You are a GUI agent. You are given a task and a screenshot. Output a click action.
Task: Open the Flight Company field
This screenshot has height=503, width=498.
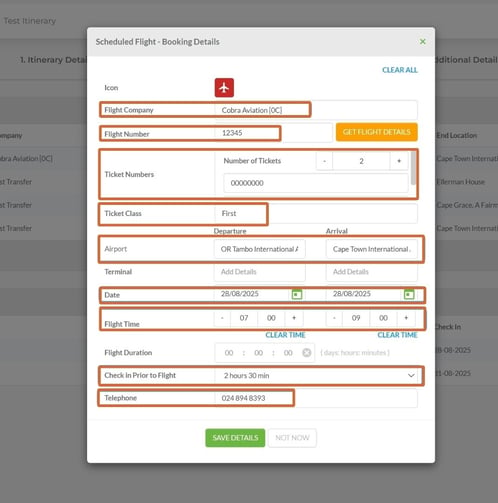[316, 110]
